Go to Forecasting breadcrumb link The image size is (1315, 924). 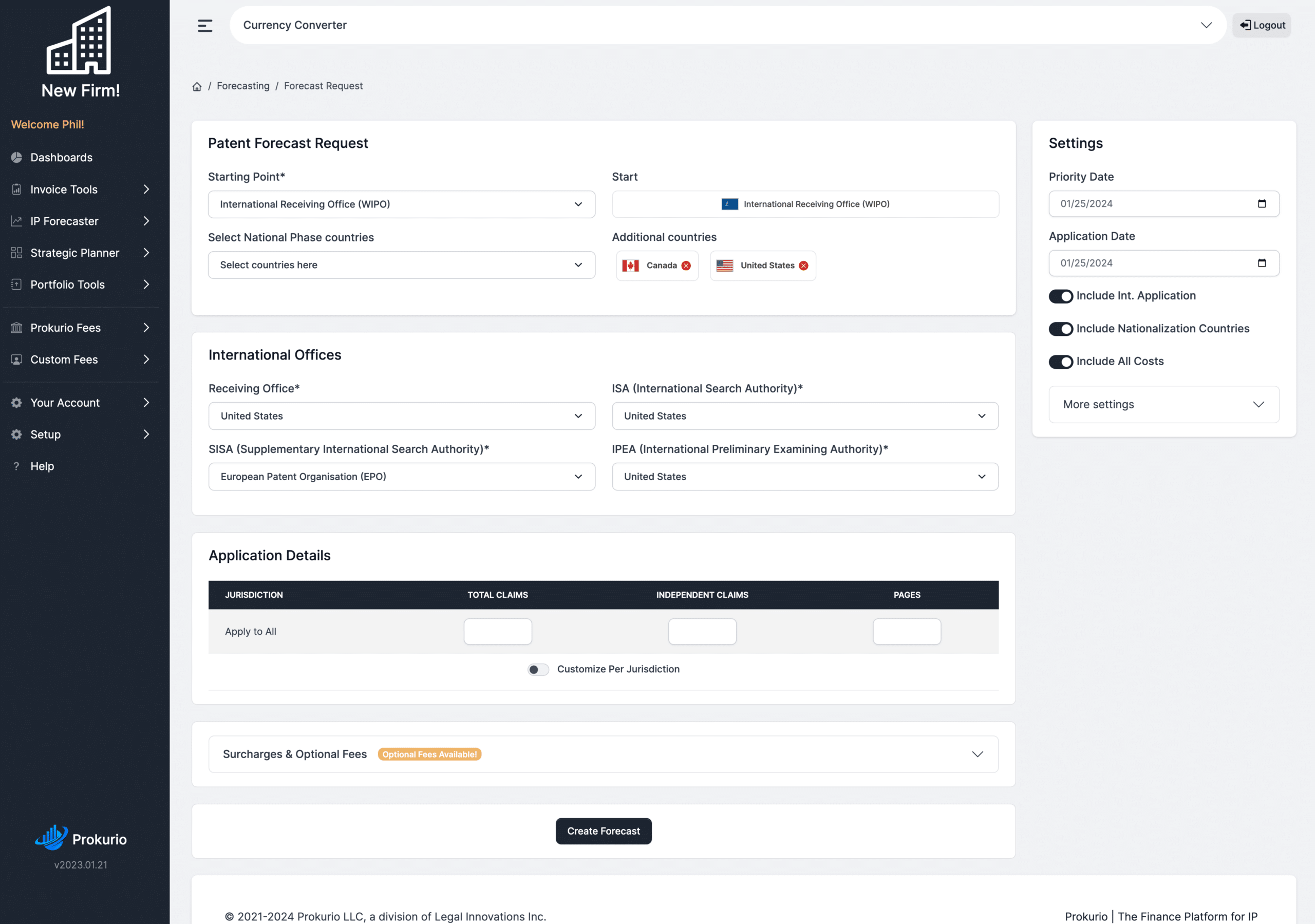pyautogui.click(x=243, y=86)
